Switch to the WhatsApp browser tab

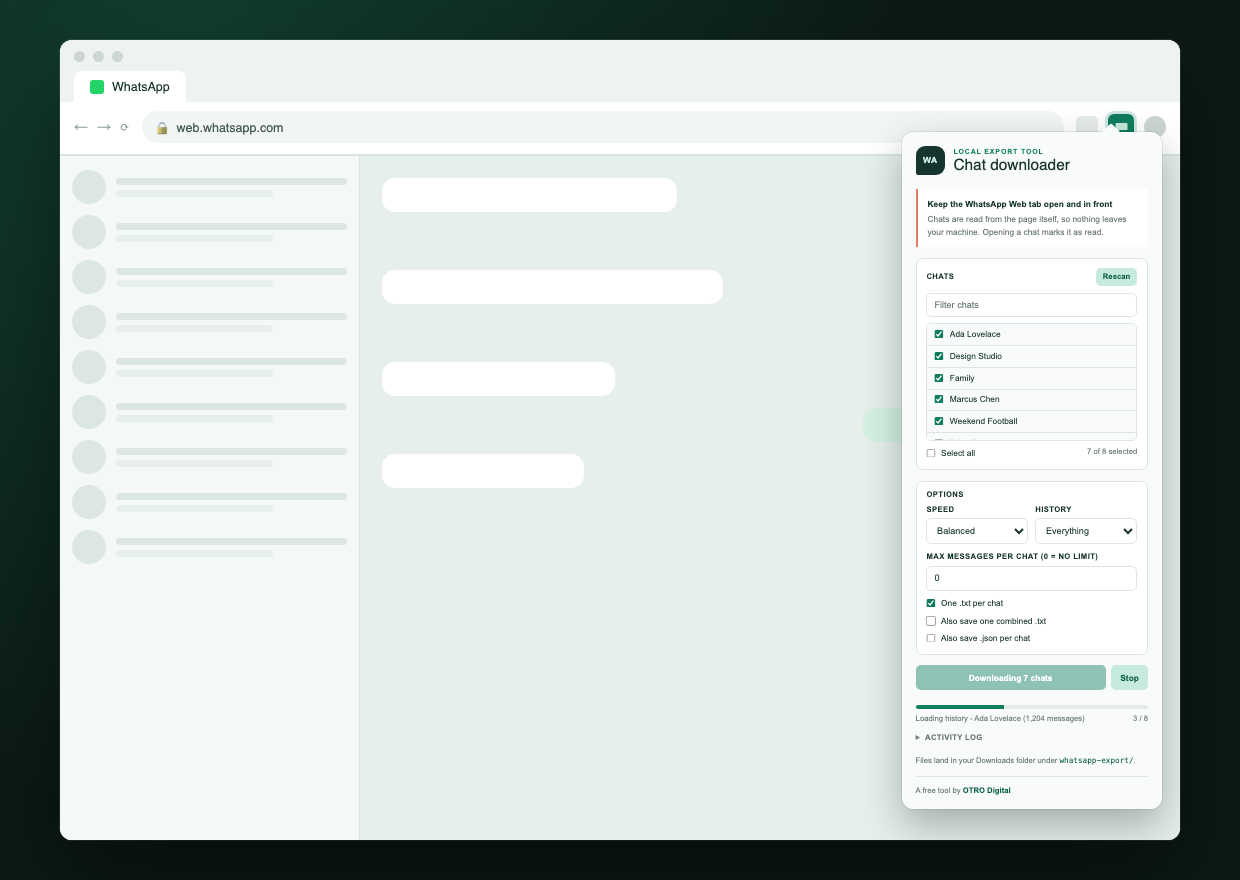pos(130,87)
